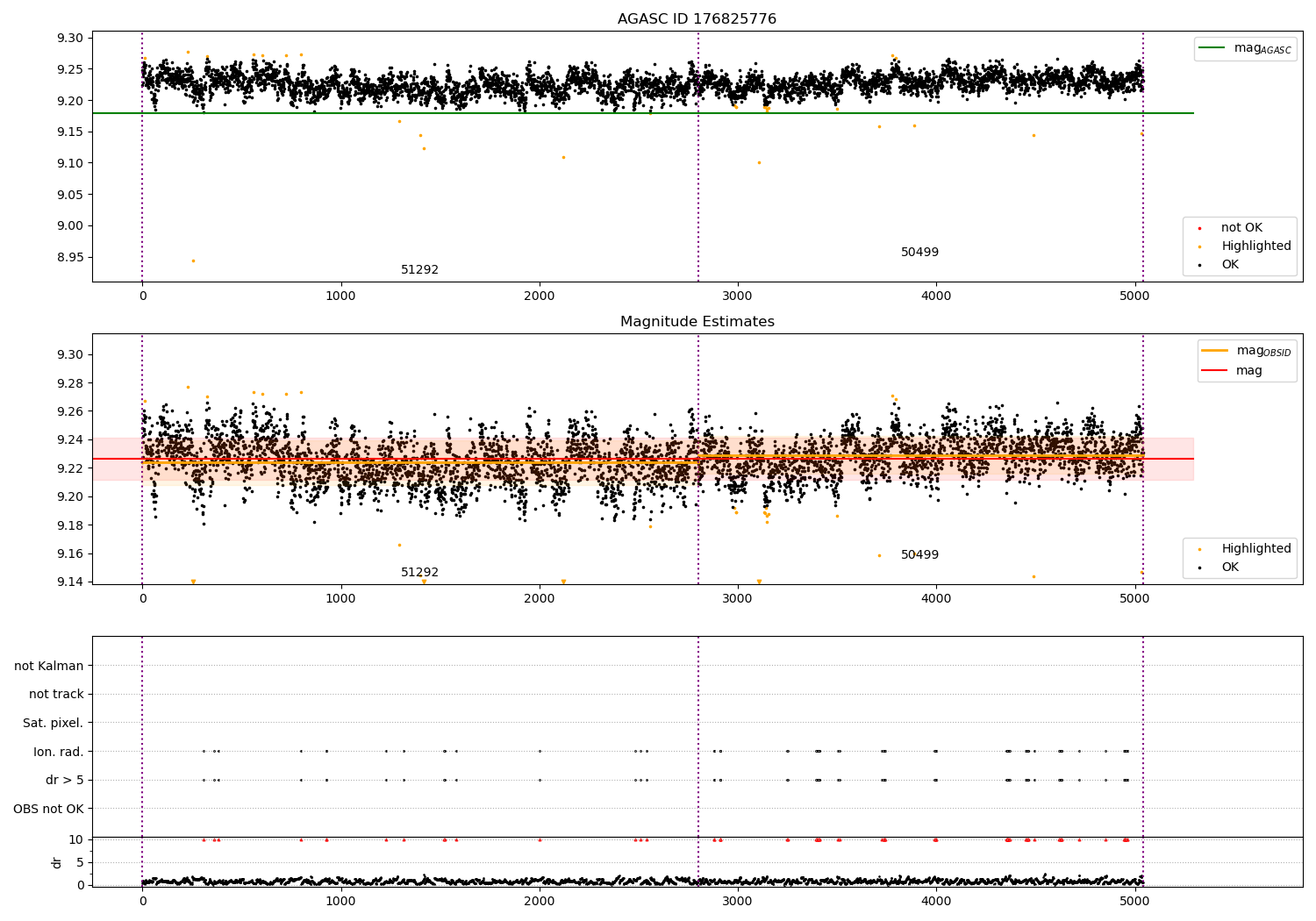
Task: Click x tick 4000 under AGASC ID plot
Action: pyautogui.click(x=936, y=296)
